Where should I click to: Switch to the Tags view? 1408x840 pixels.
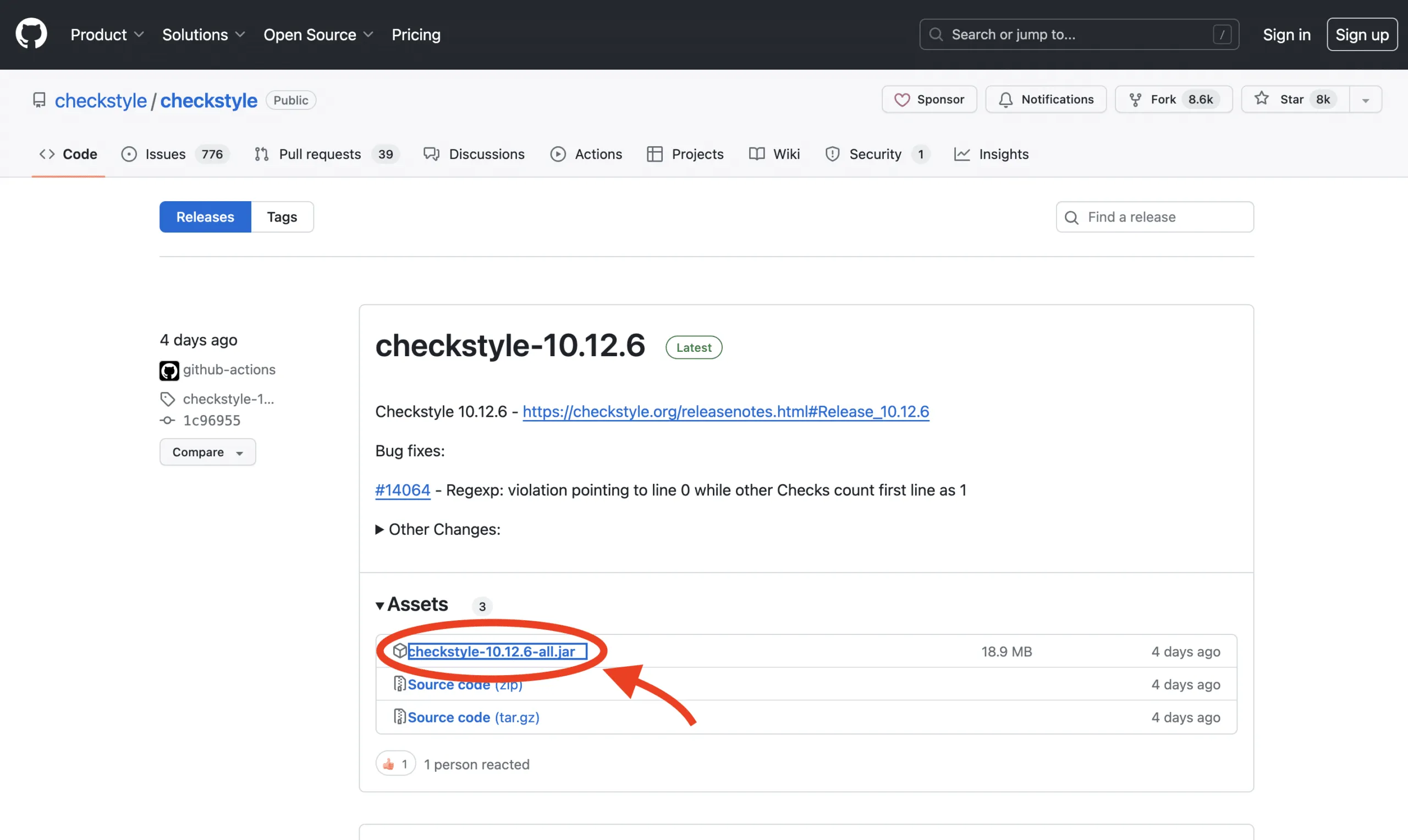tap(282, 217)
